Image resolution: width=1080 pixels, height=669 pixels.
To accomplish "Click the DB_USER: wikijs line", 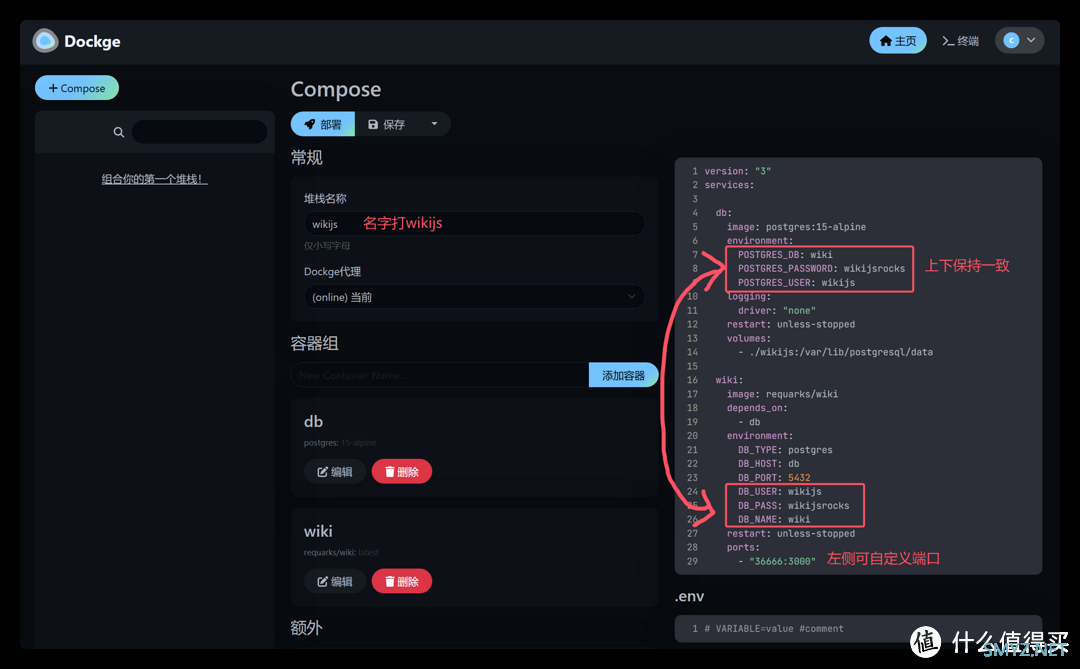I will click(779, 491).
